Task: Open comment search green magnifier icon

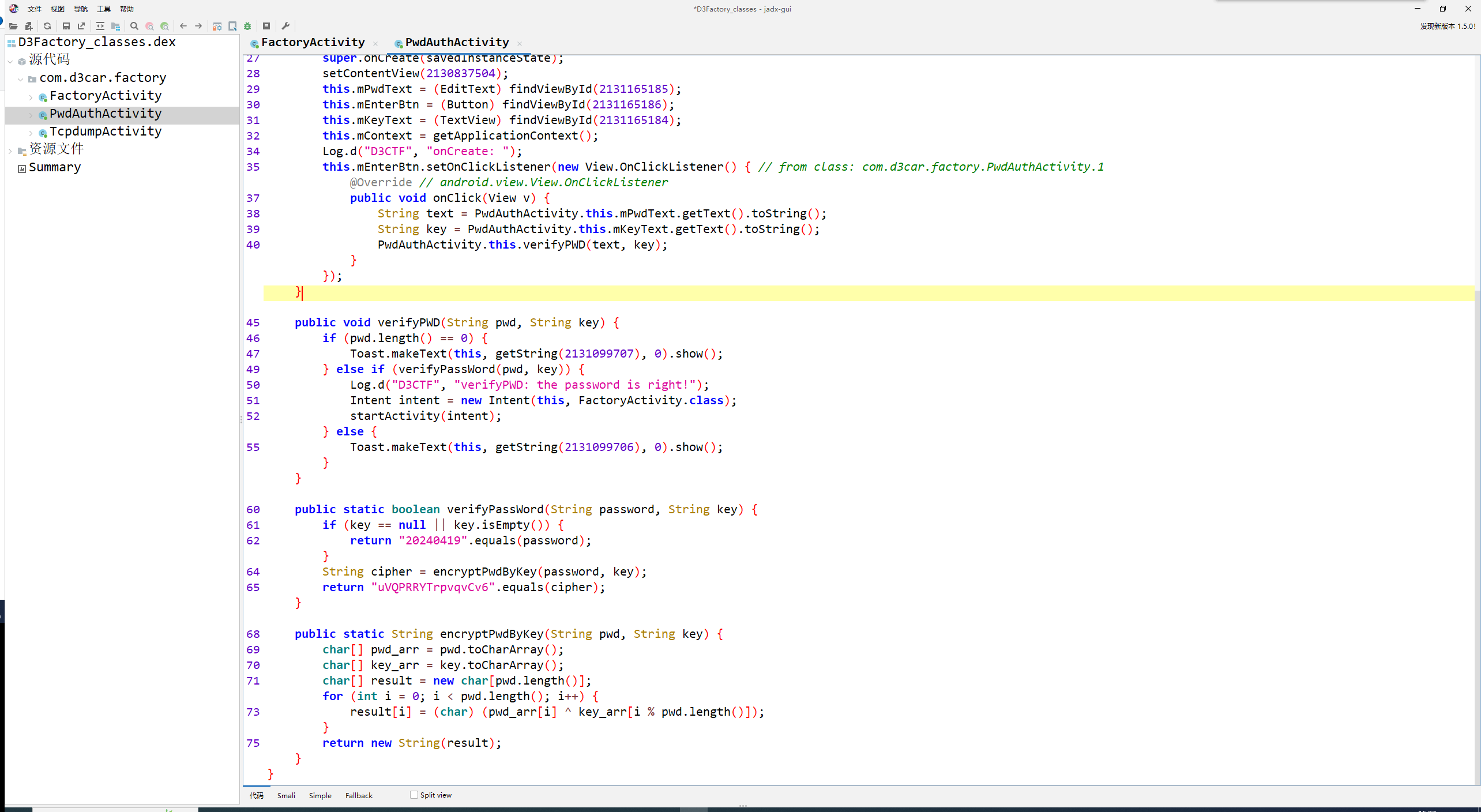Action: [165, 26]
